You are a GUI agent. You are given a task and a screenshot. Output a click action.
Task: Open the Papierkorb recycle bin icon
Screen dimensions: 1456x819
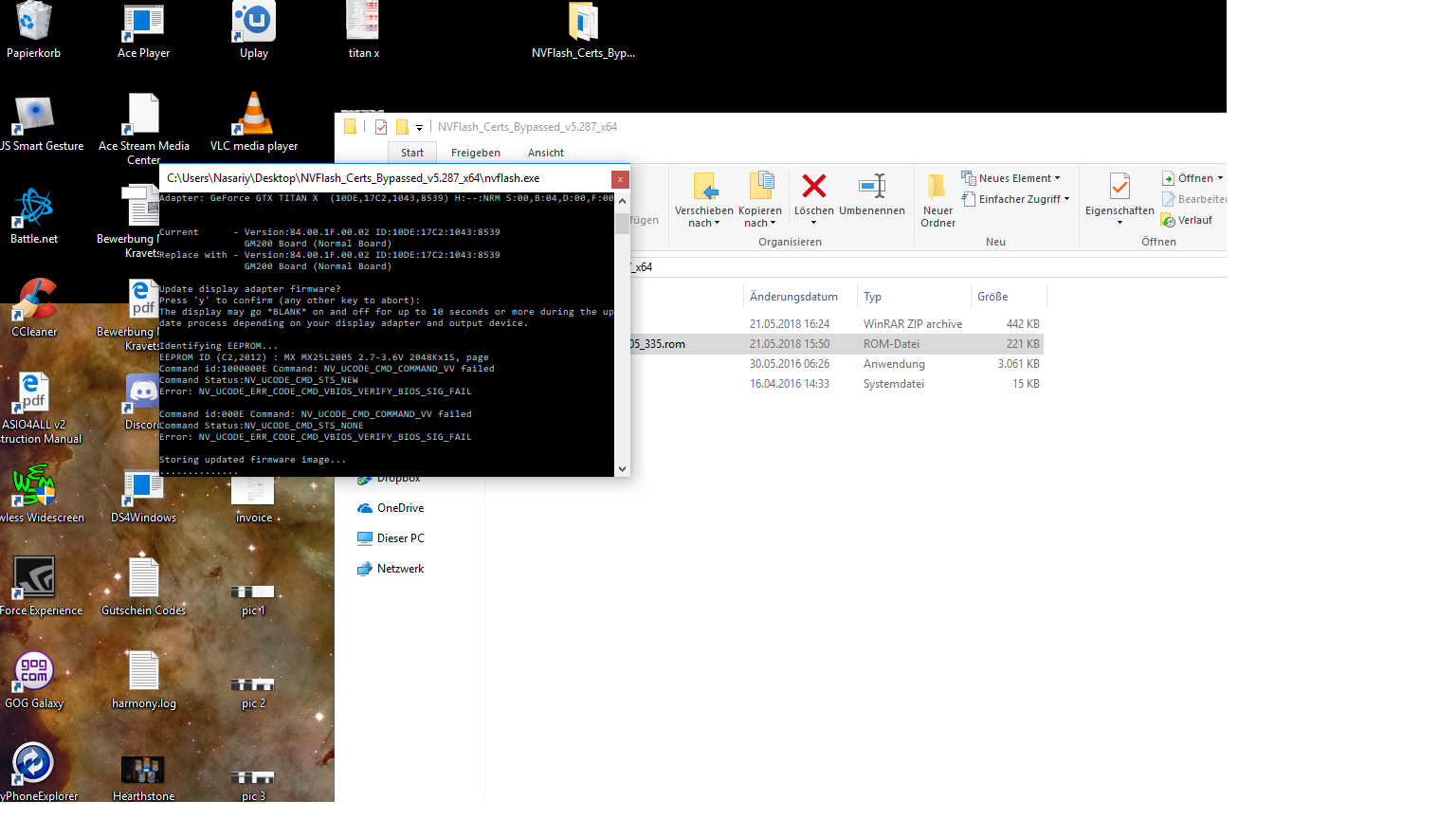click(x=33, y=28)
